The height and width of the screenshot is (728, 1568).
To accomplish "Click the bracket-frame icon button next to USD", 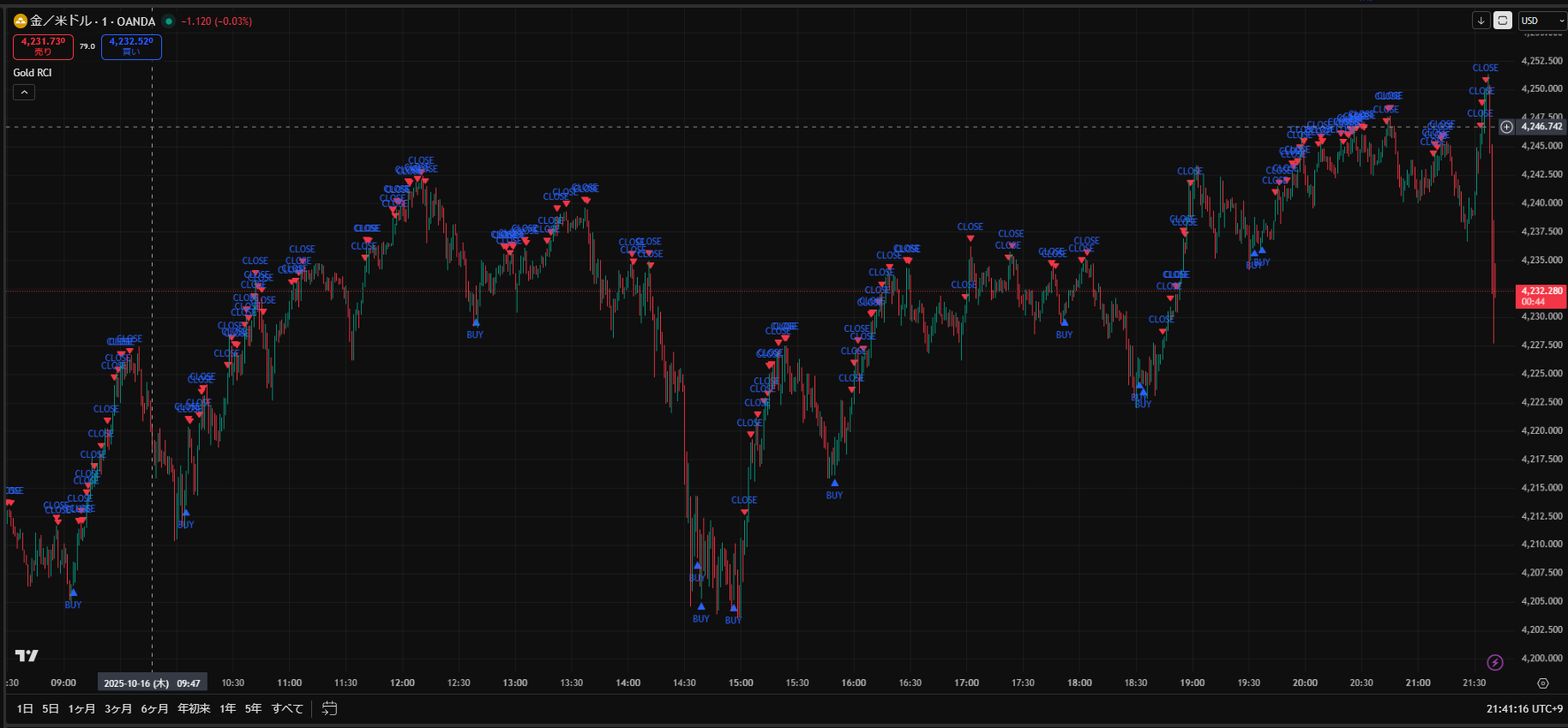I will 1503,21.
